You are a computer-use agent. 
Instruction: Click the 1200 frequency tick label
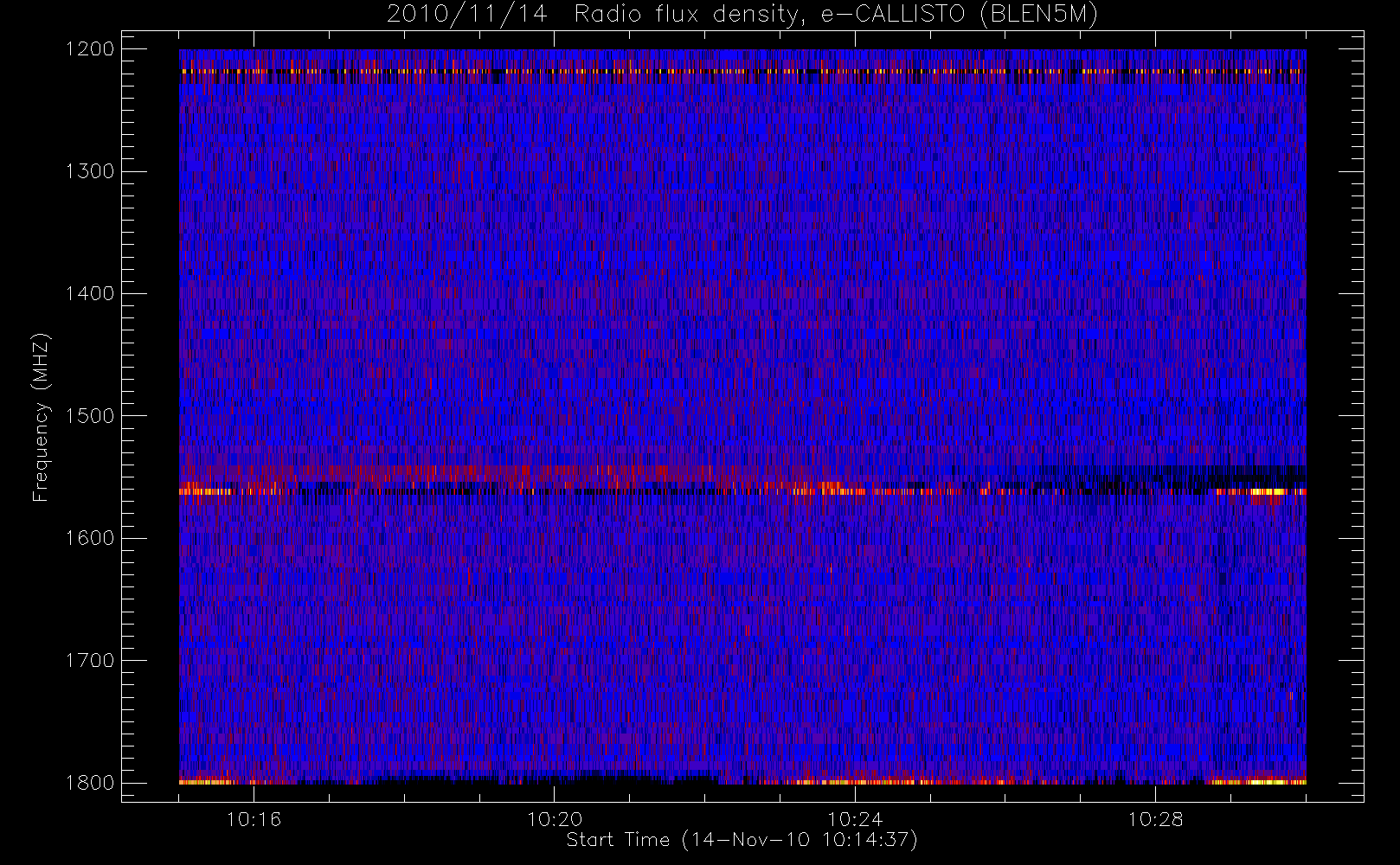coord(90,49)
